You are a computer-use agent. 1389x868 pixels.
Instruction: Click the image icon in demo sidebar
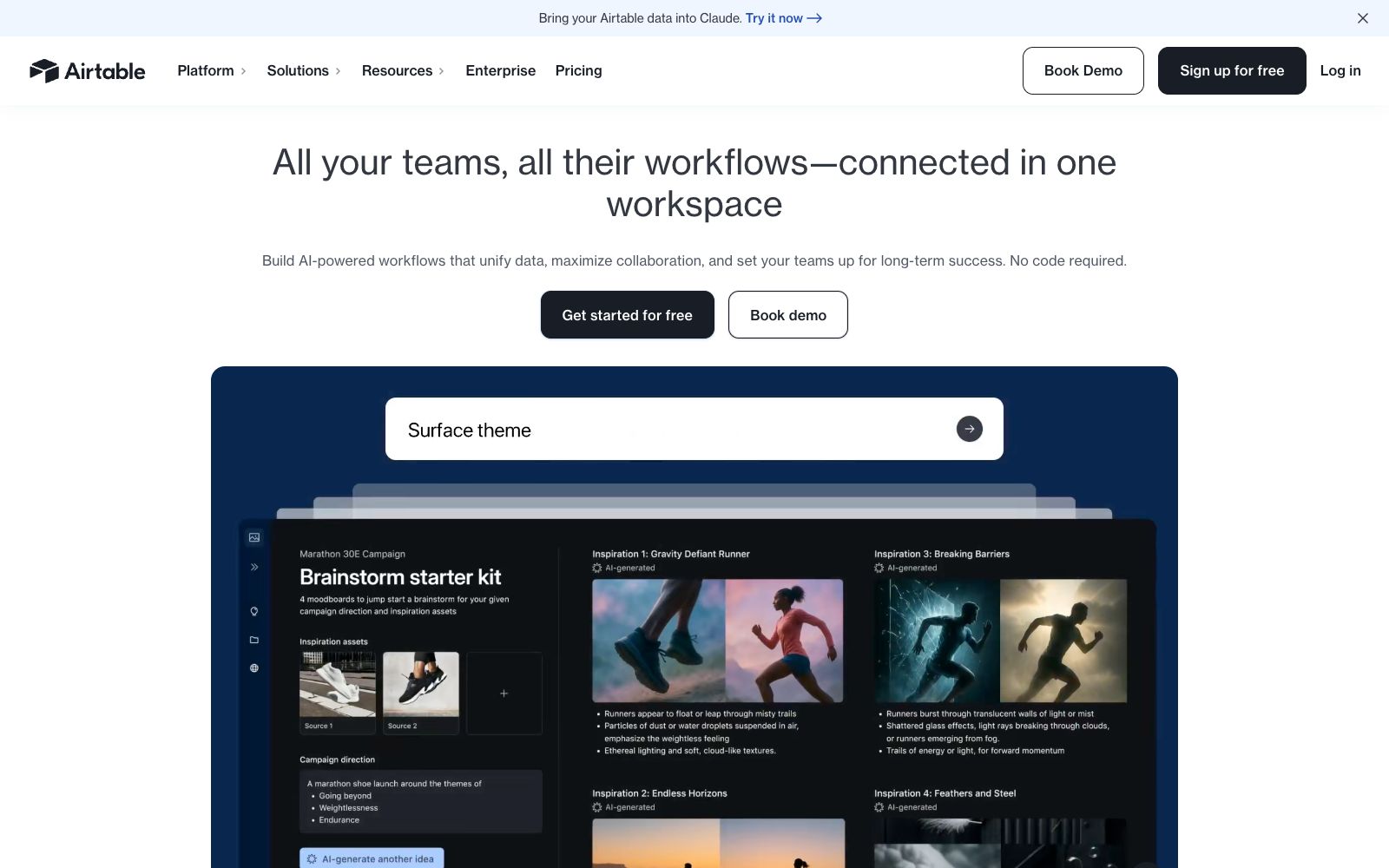(254, 537)
